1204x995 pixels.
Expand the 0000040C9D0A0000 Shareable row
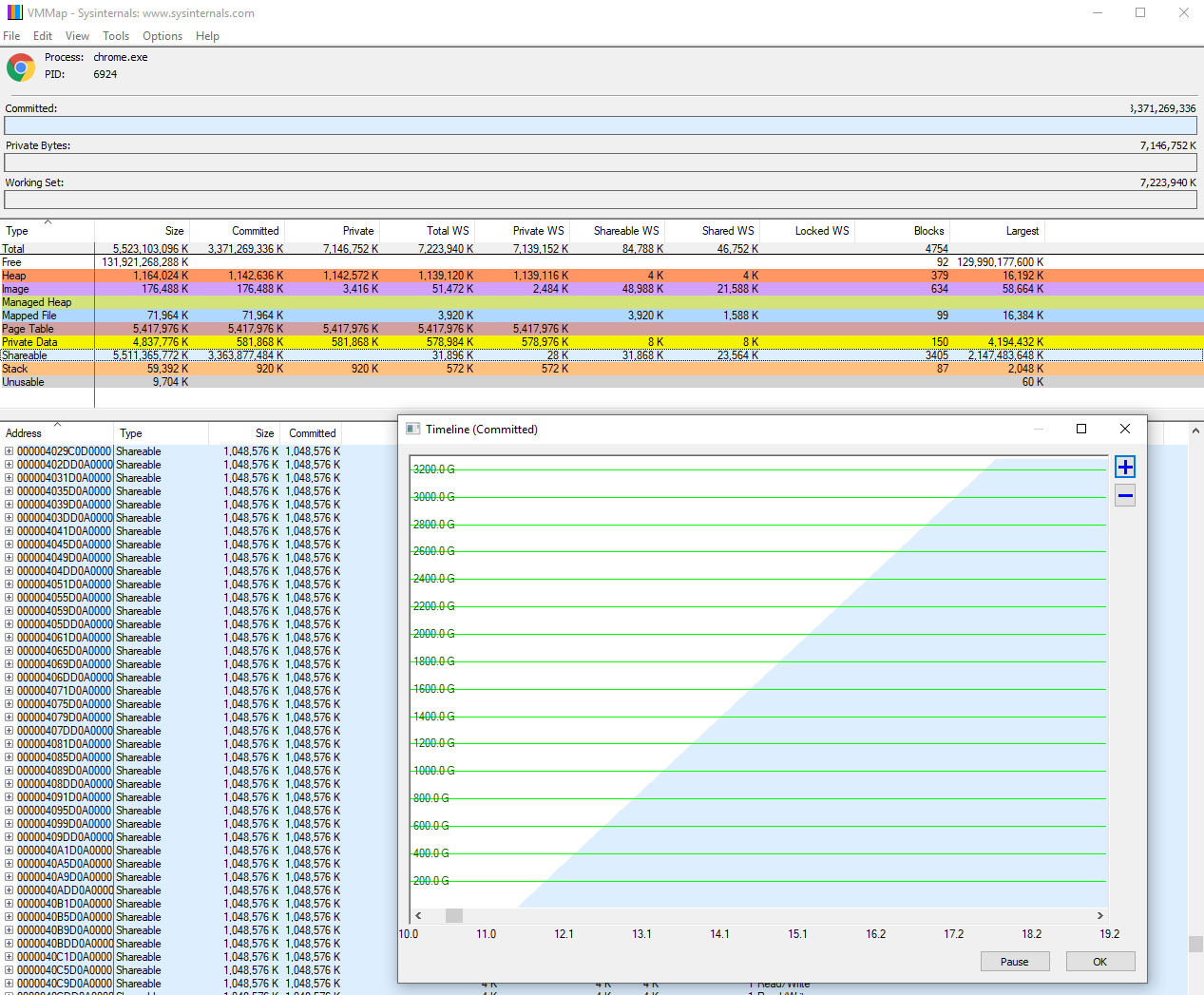pyautogui.click(x=10, y=984)
